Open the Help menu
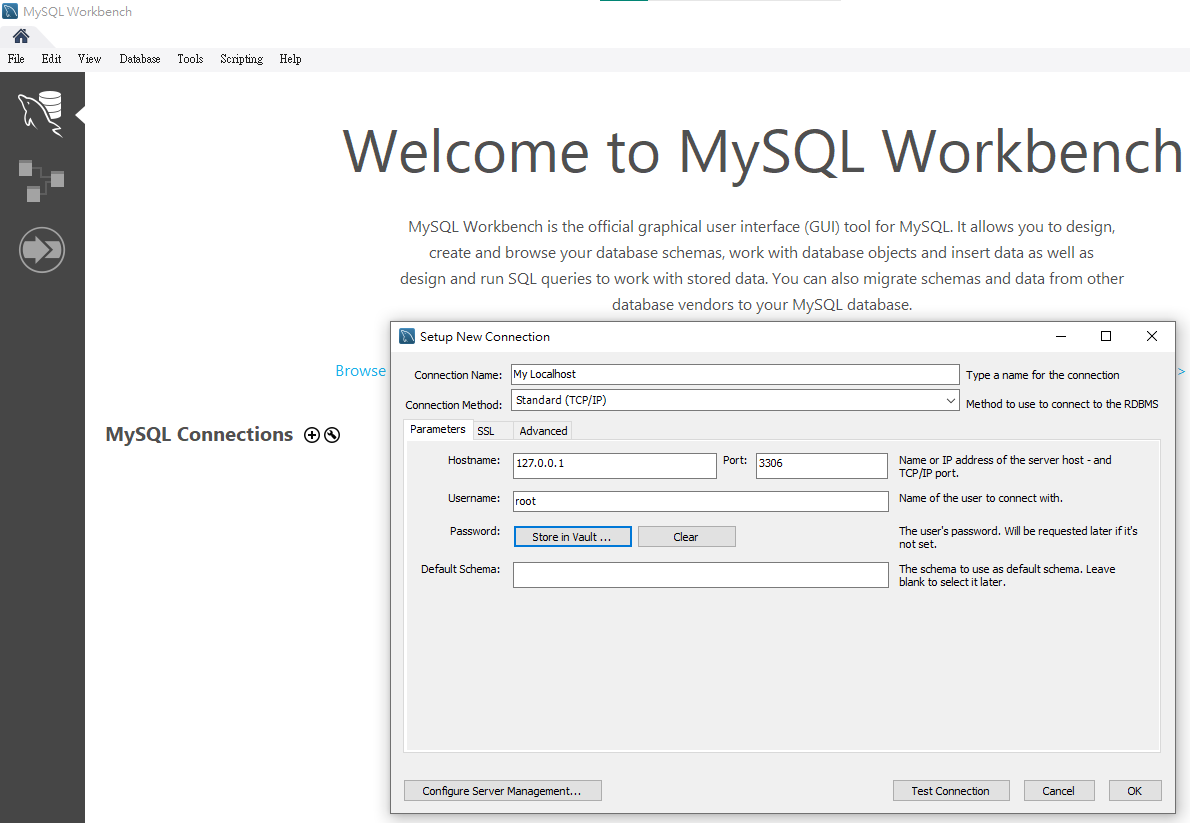1190x823 pixels. tap(290, 59)
